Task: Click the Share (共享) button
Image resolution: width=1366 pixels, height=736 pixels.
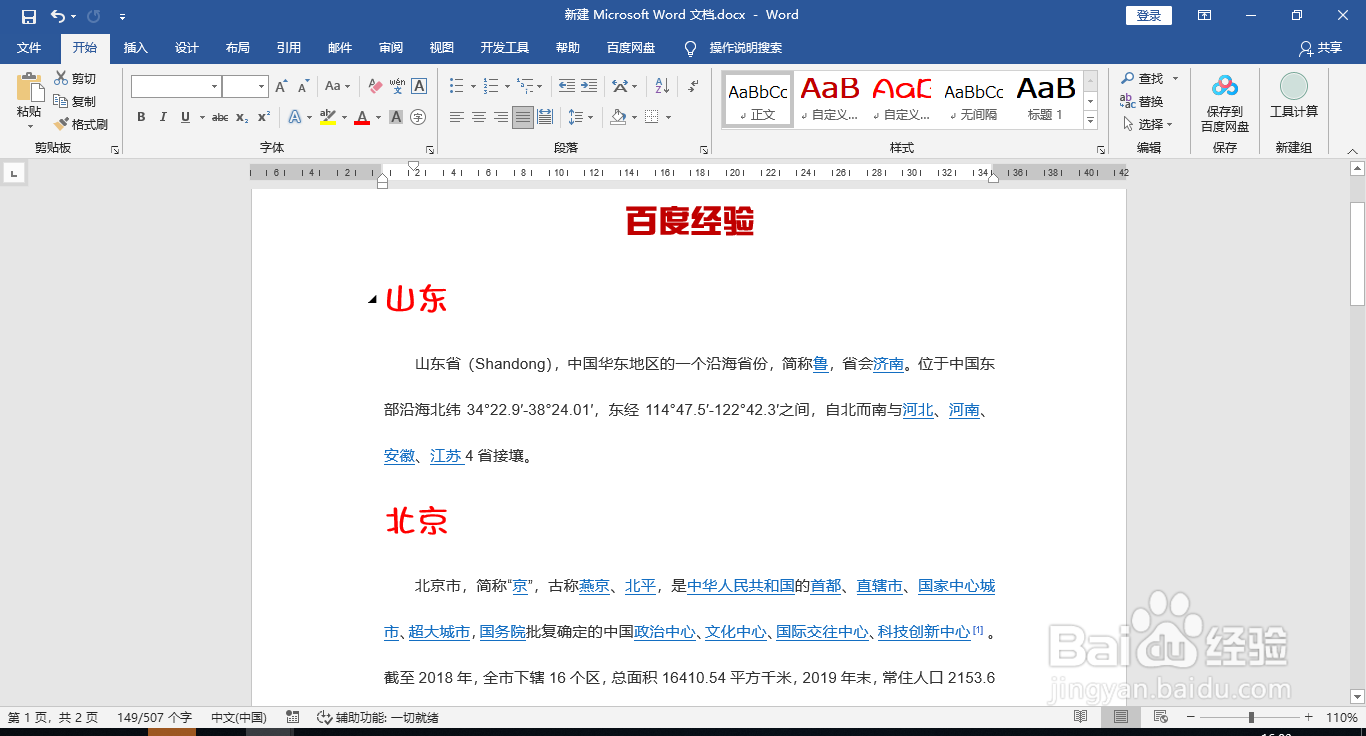Action: [1320, 48]
